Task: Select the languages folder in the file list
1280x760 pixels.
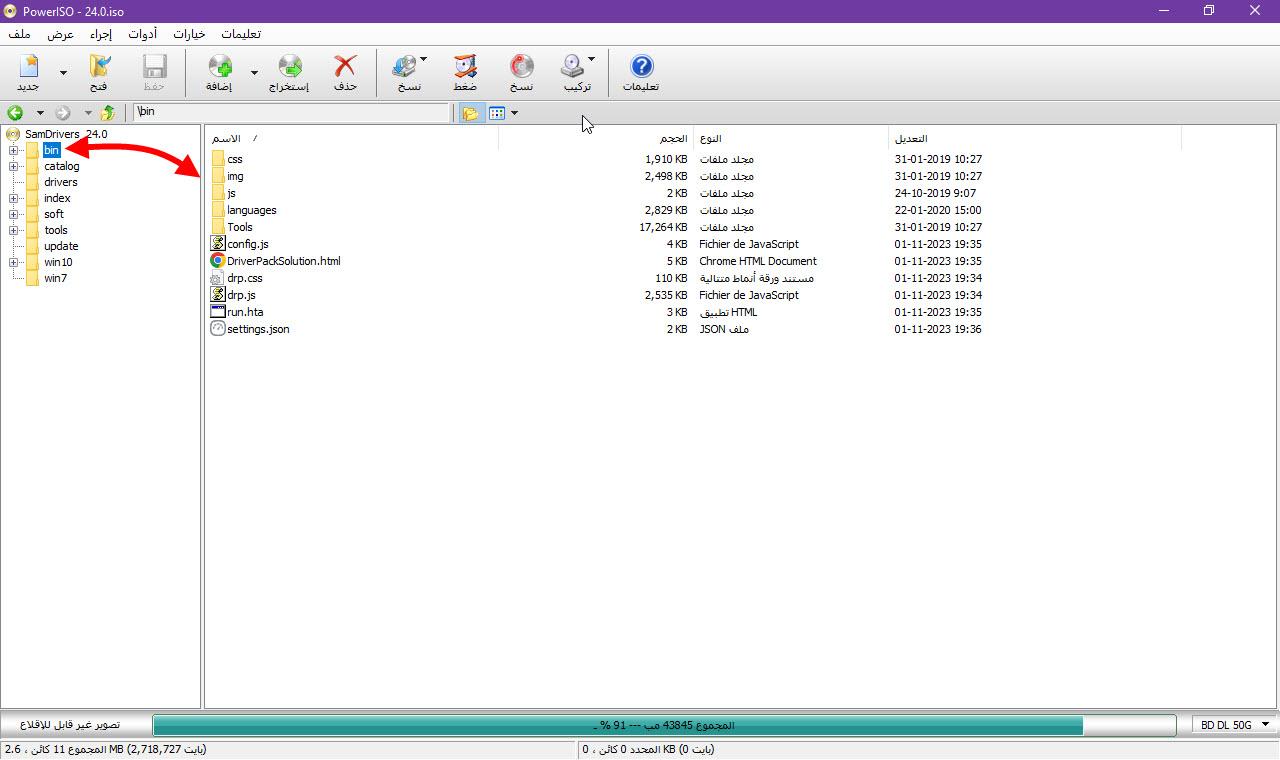Action: [252, 210]
